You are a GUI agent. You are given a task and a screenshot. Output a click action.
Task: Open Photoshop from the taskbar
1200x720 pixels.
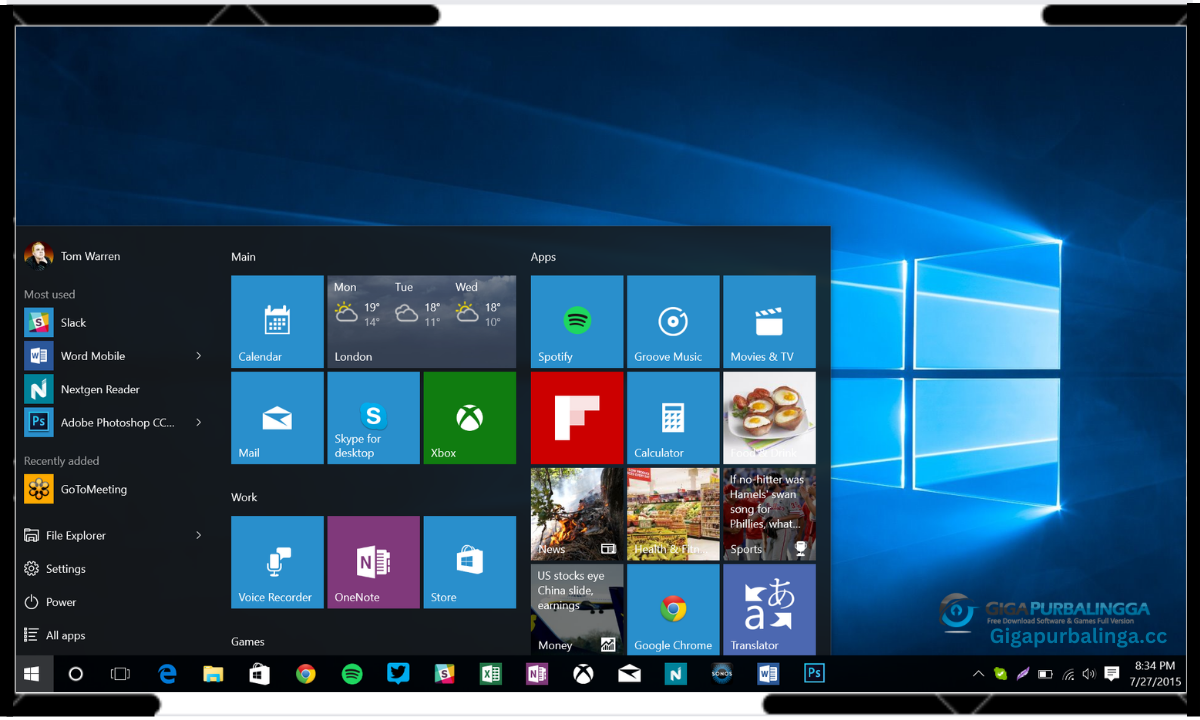[815, 674]
